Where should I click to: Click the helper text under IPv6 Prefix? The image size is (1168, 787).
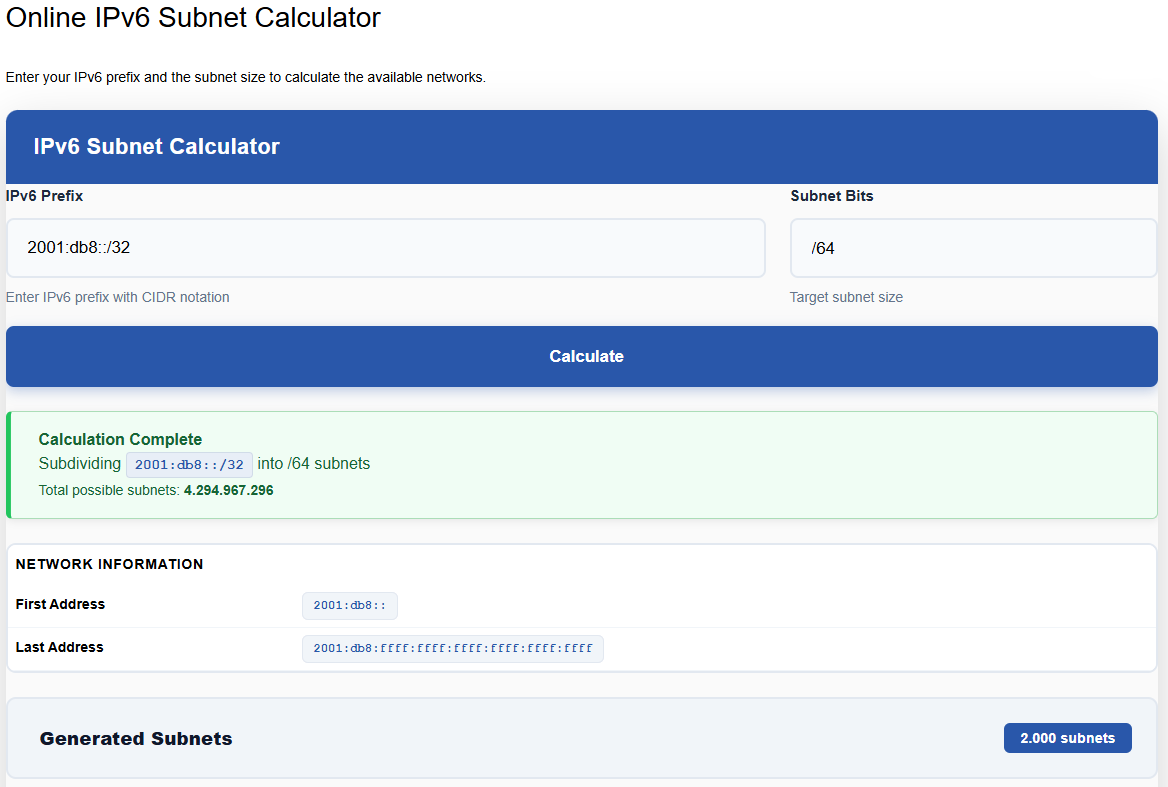pos(117,297)
